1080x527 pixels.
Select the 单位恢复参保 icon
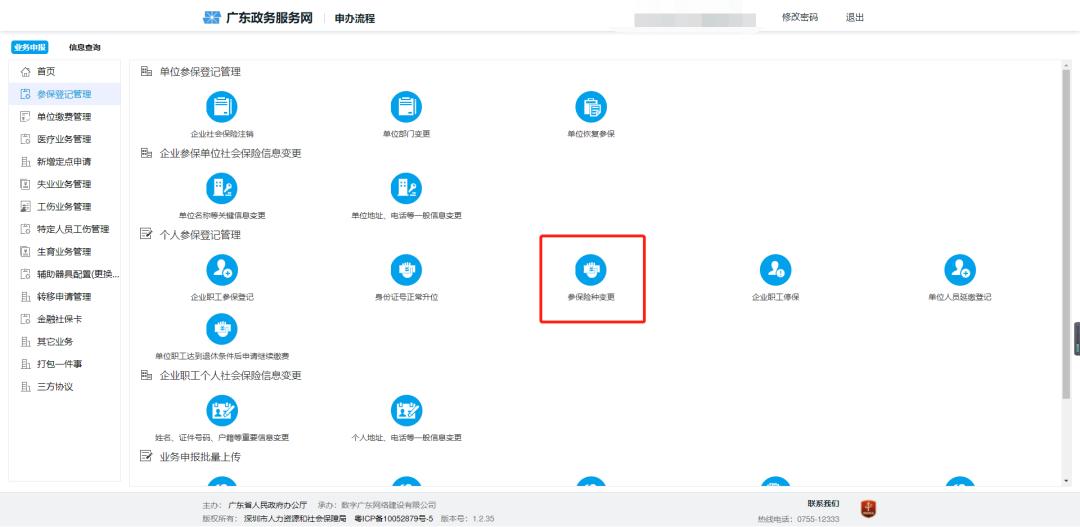point(590,107)
